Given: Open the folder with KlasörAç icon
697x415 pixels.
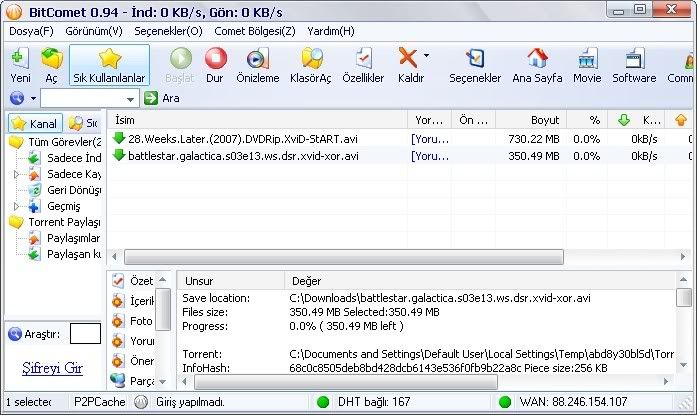Looking at the screenshot, I should click(311, 59).
